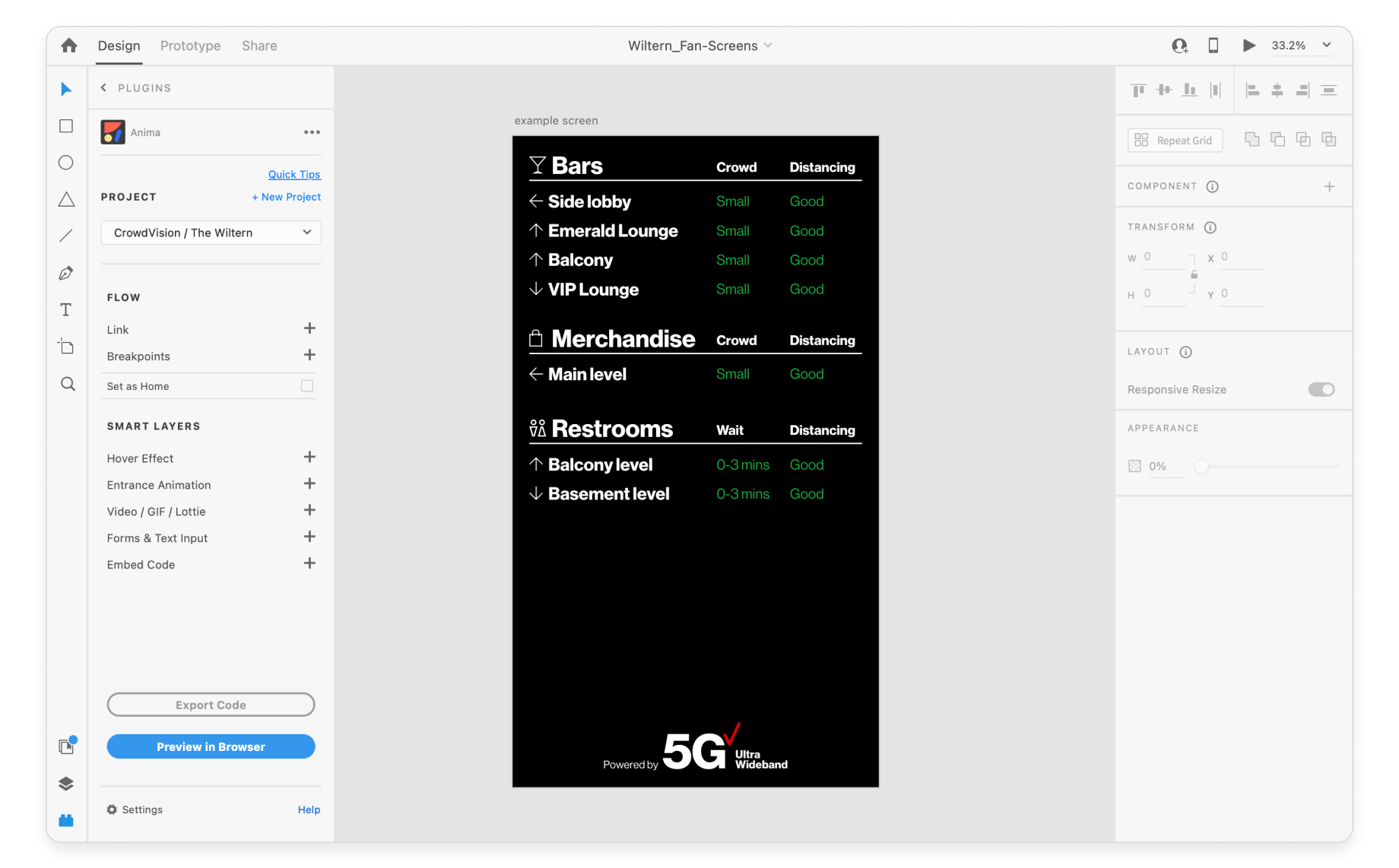Switch to the Prototype tab
The image size is (1399, 868).
pos(190,46)
